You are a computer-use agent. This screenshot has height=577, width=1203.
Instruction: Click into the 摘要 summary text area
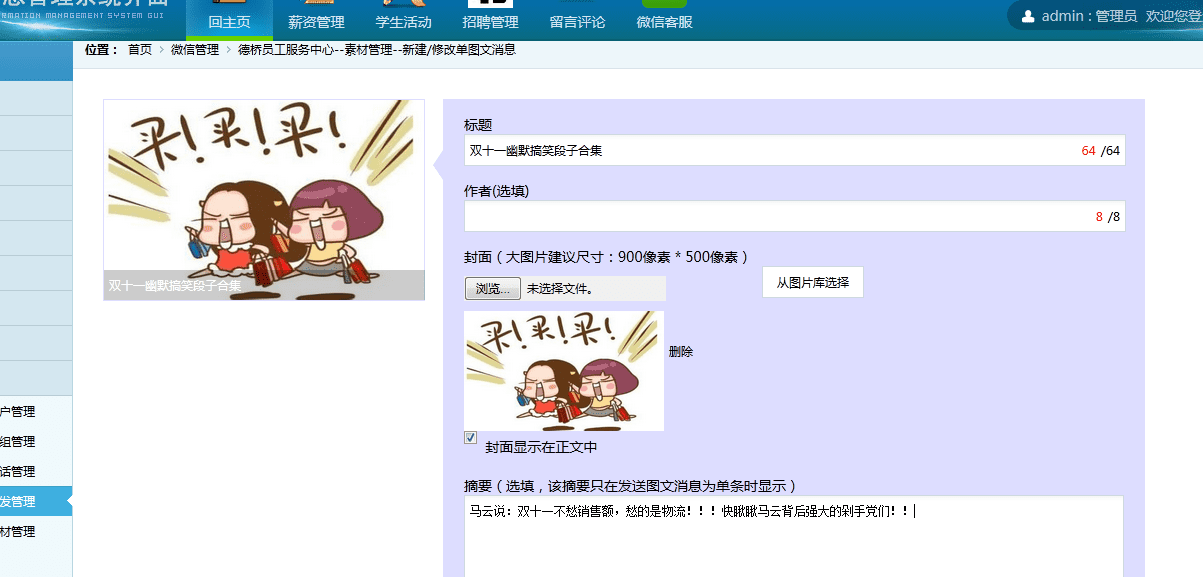point(794,536)
